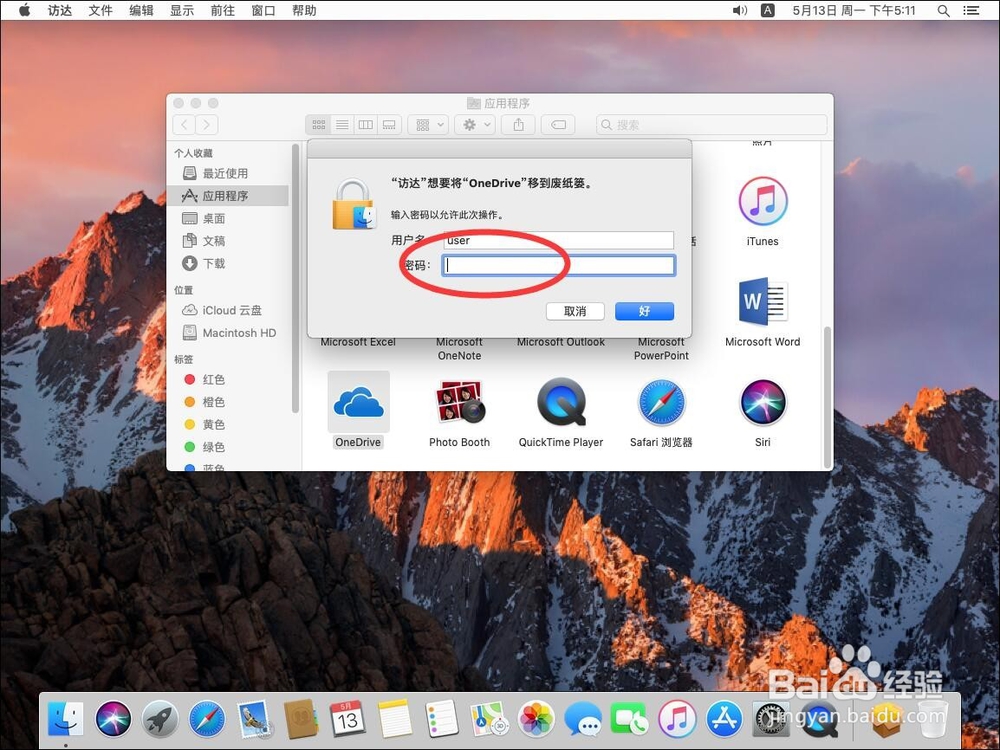Viewport: 1000px width, 750px height.
Task: Open Calendar from the Dock
Action: [348, 719]
